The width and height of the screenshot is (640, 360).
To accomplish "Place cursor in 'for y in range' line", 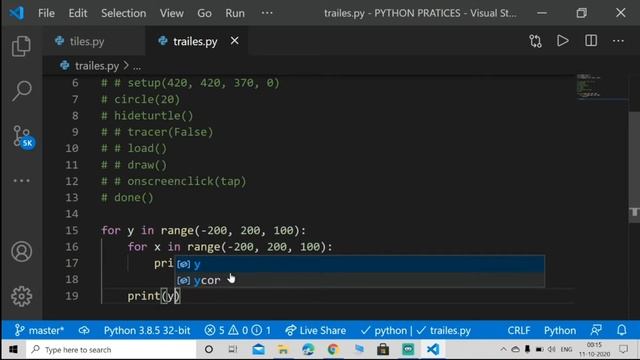I will point(203,230).
